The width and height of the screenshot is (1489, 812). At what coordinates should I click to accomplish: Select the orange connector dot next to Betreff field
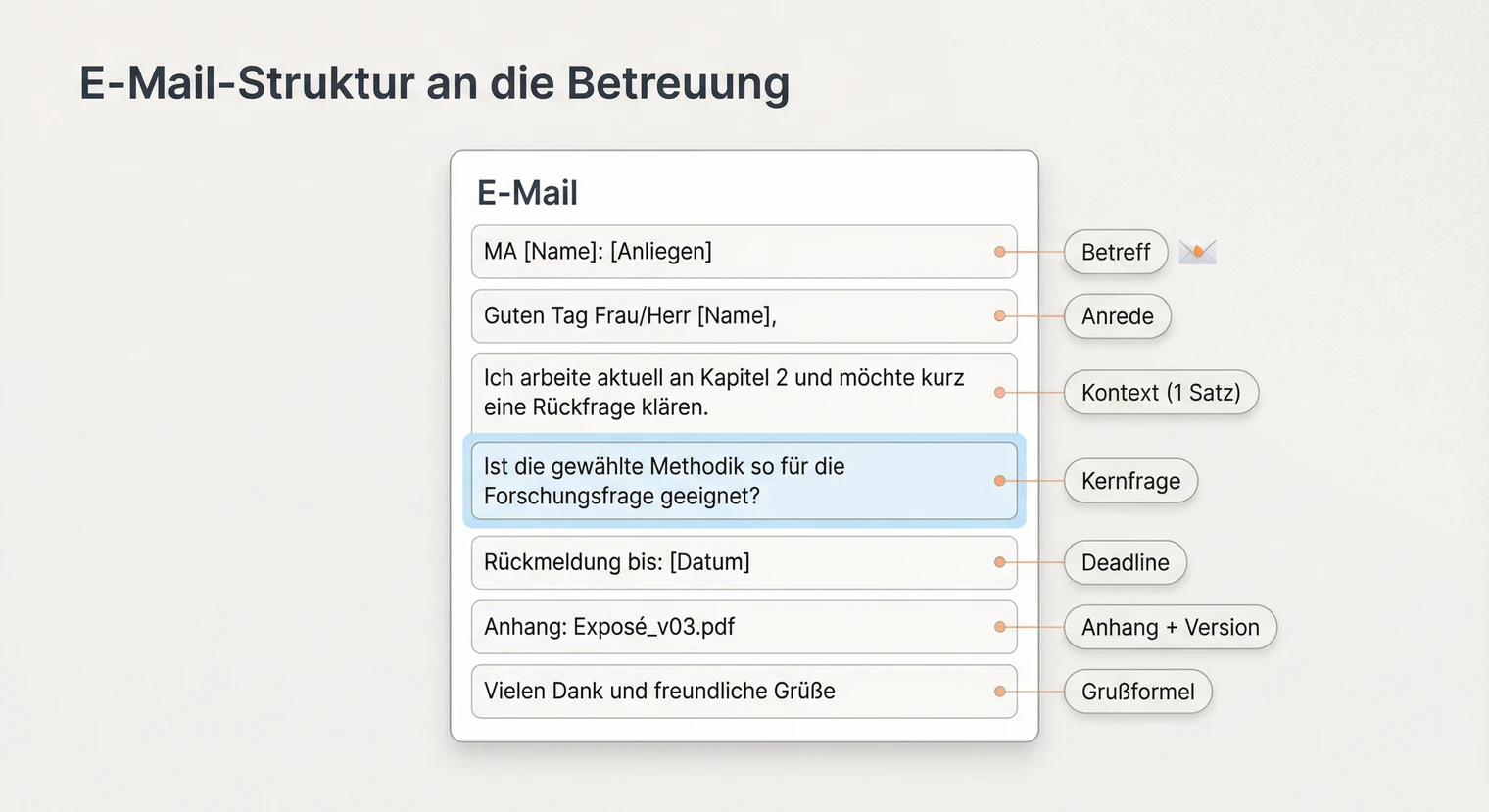pos(999,251)
